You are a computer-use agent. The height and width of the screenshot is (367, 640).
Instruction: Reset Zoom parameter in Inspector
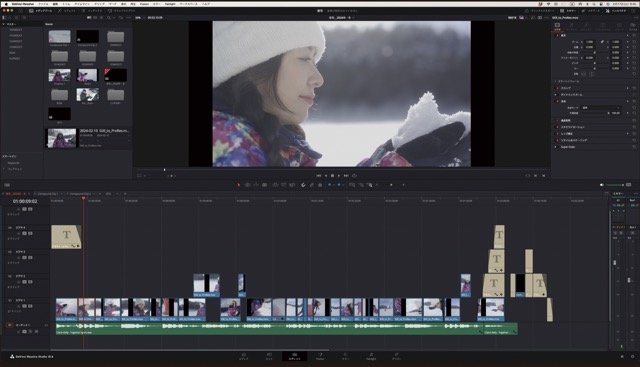coord(634,42)
